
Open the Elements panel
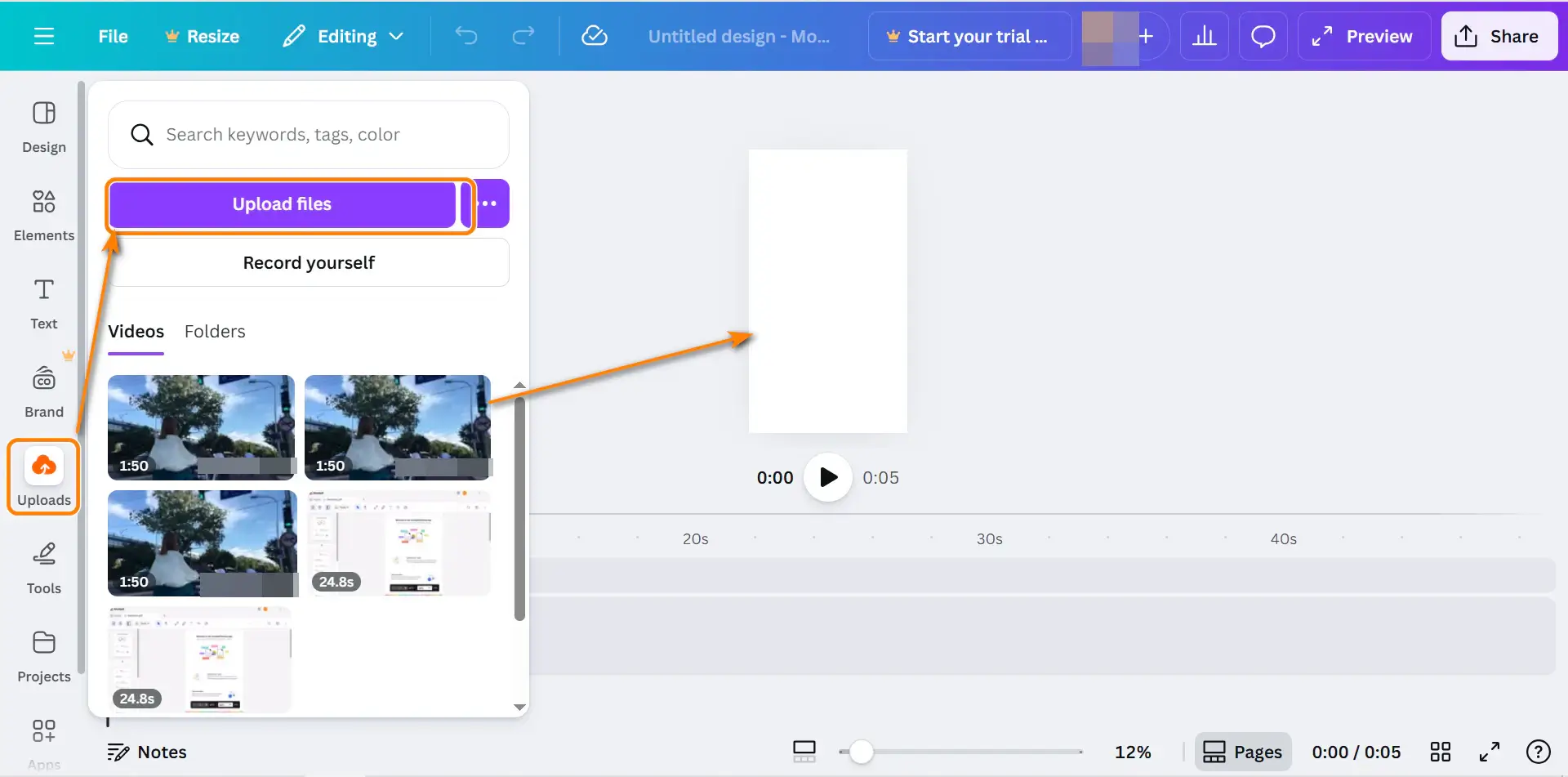(43, 215)
